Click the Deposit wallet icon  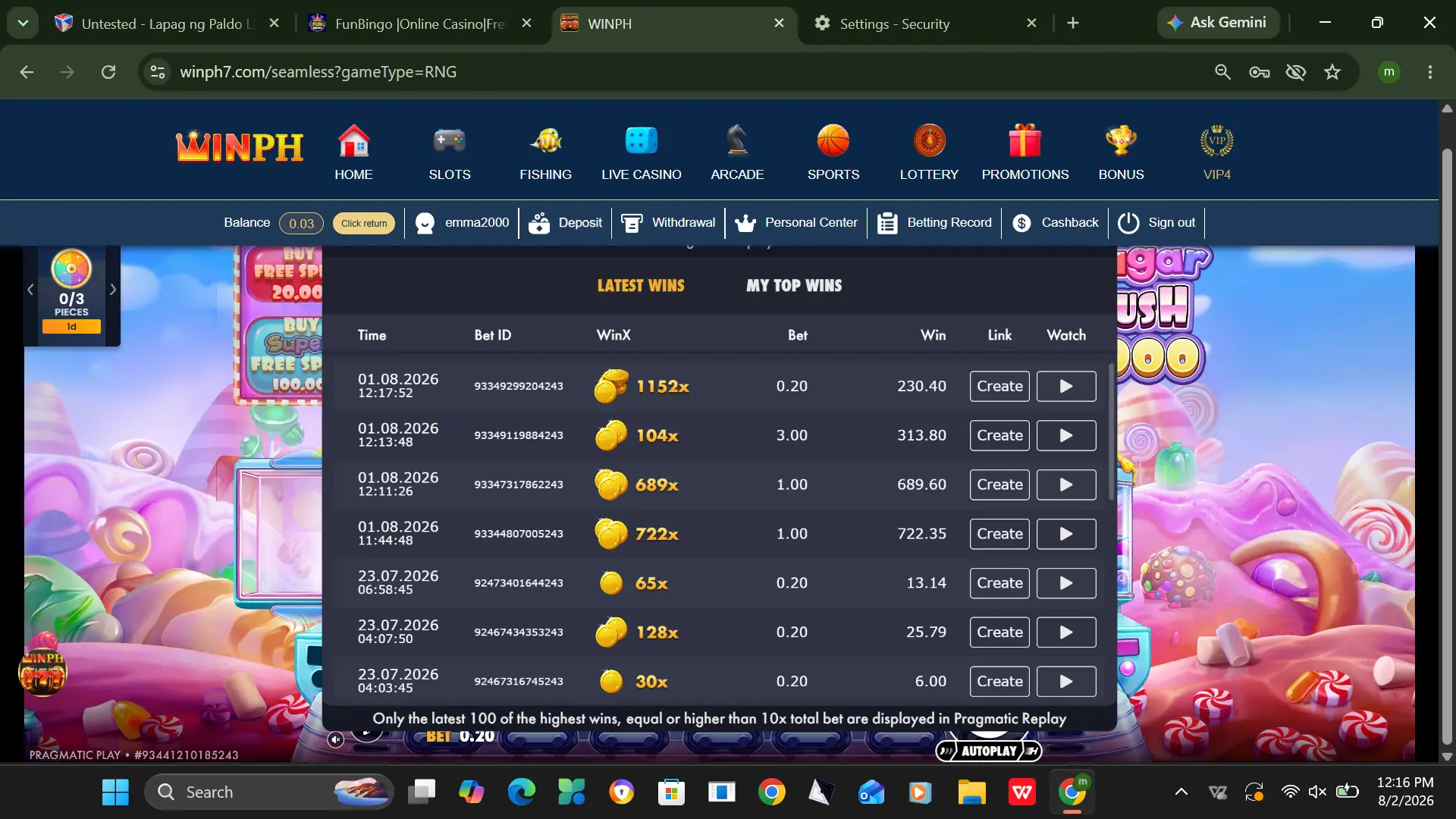point(539,223)
